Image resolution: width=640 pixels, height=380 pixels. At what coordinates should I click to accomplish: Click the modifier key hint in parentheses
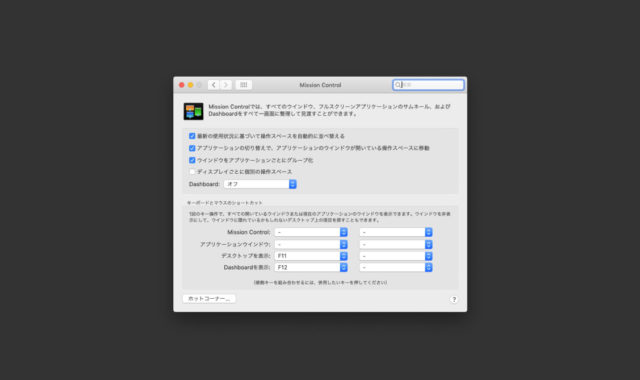(320, 282)
